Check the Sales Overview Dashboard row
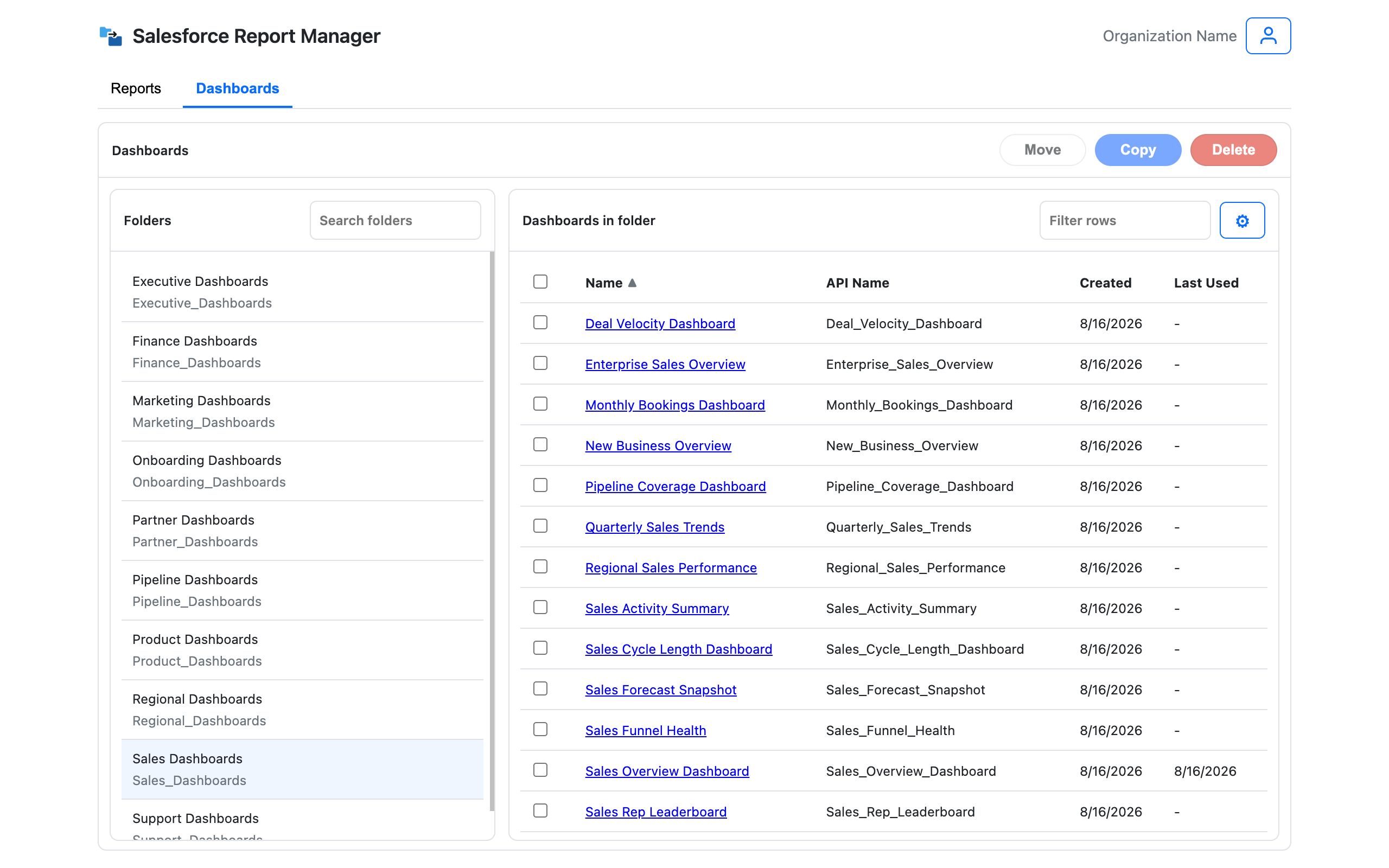 (540, 771)
